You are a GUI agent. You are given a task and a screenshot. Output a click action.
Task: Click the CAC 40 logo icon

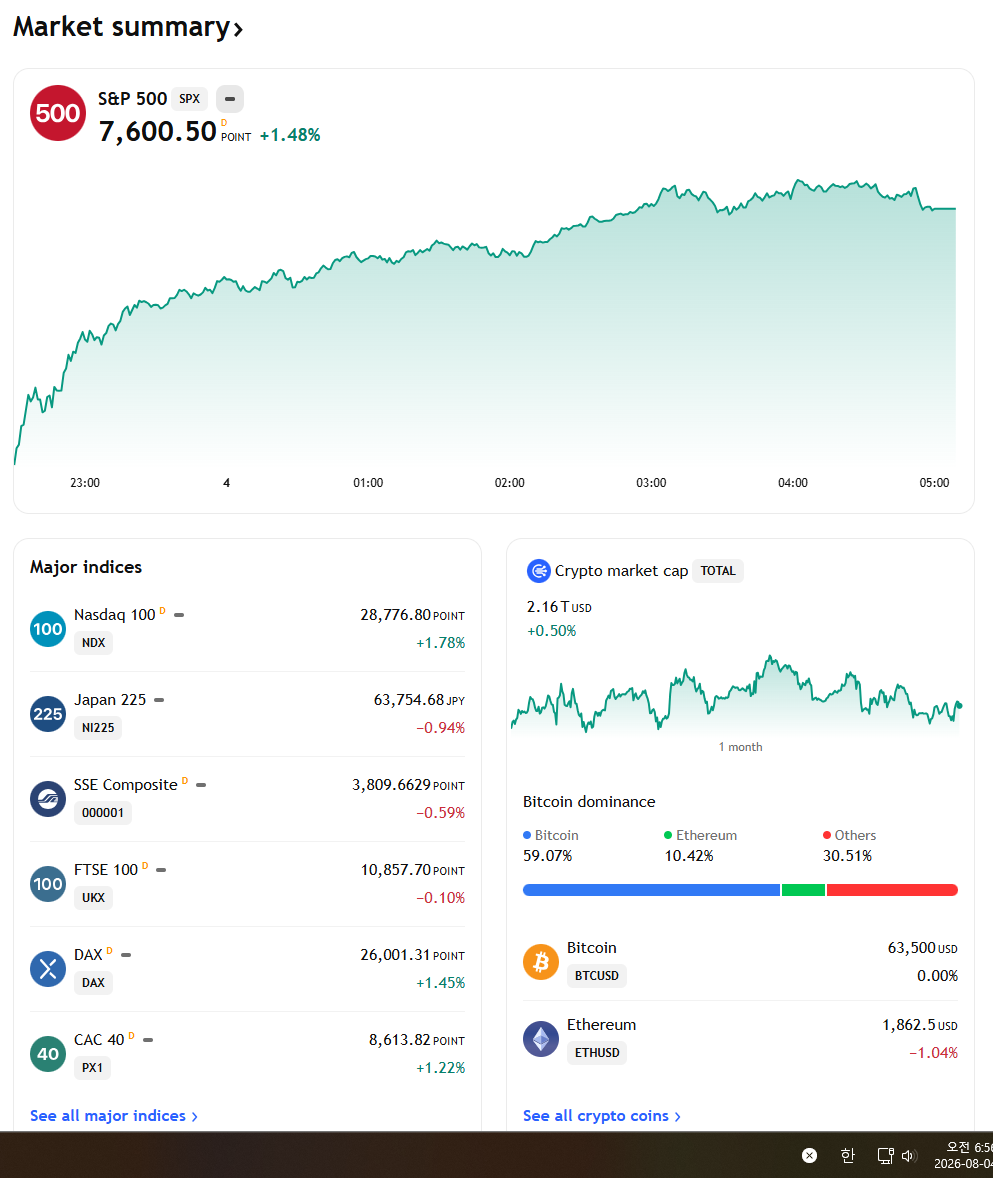pos(48,1053)
